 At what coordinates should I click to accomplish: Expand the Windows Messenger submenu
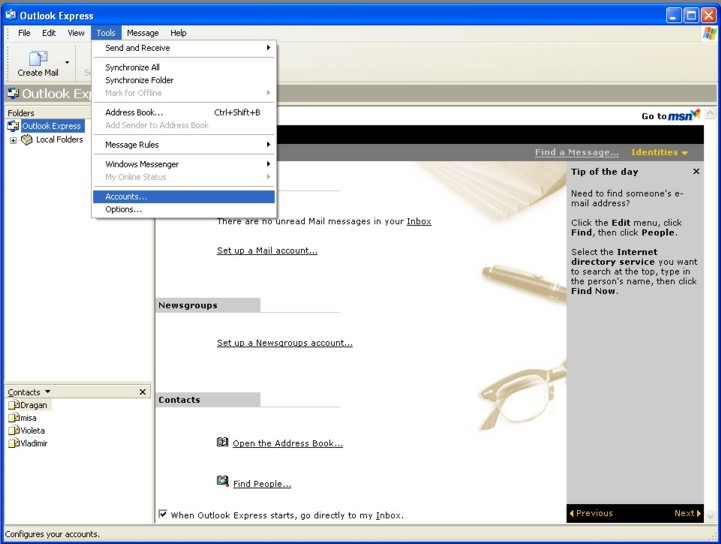pos(184,164)
